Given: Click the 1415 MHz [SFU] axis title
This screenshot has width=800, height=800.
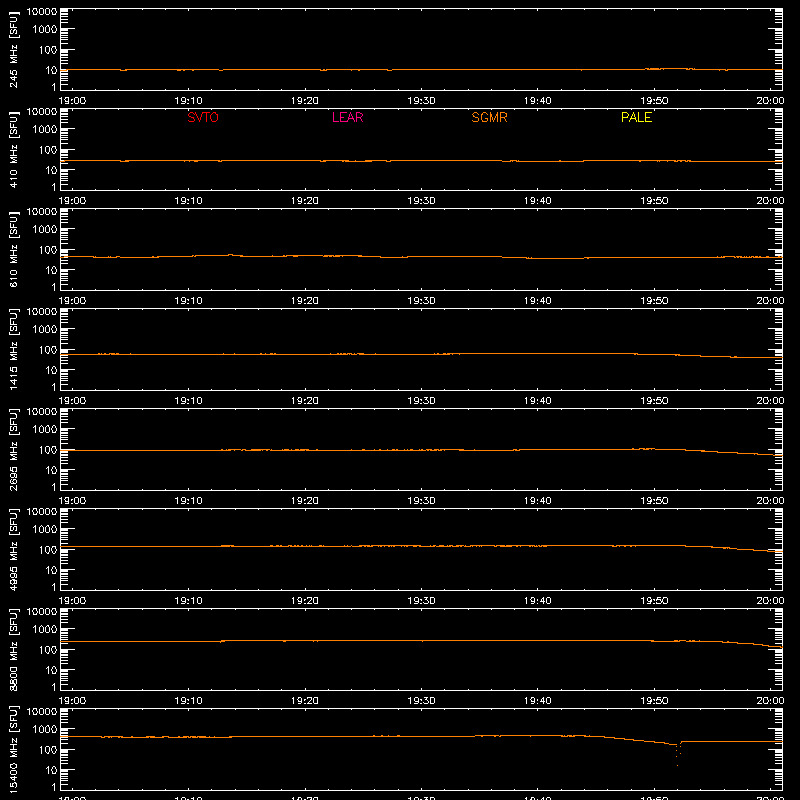Looking at the screenshot, I should (x=13, y=349).
